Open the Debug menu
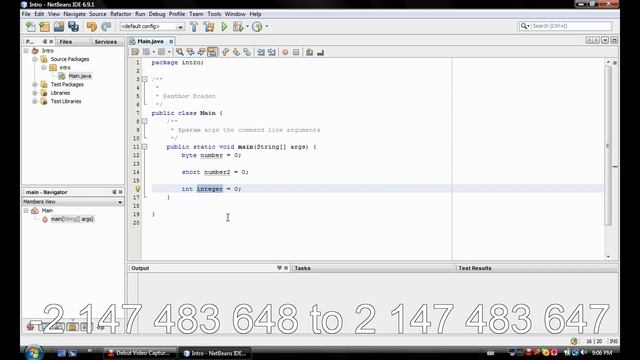The image size is (640, 360). (x=157, y=14)
